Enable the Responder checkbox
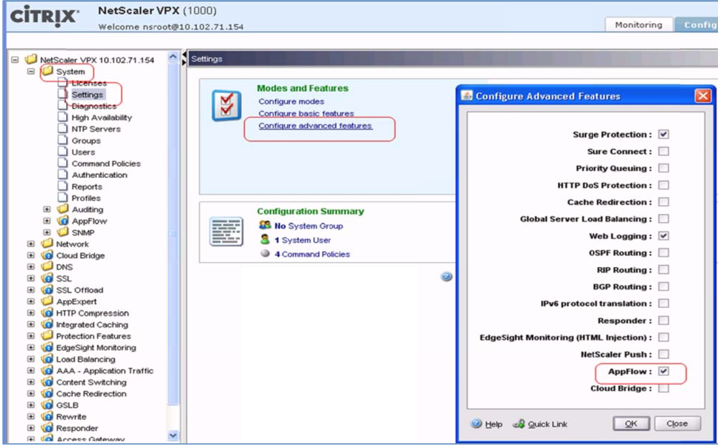 [x=664, y=321]
